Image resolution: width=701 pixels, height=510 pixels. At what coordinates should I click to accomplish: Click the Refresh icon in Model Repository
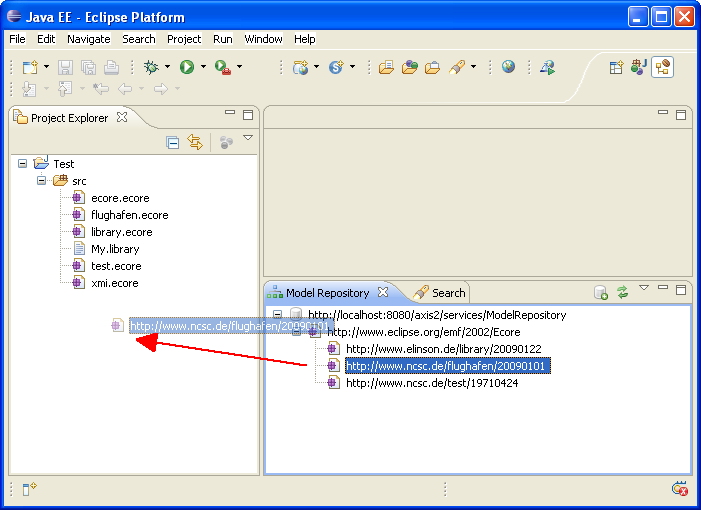(623, 293)
